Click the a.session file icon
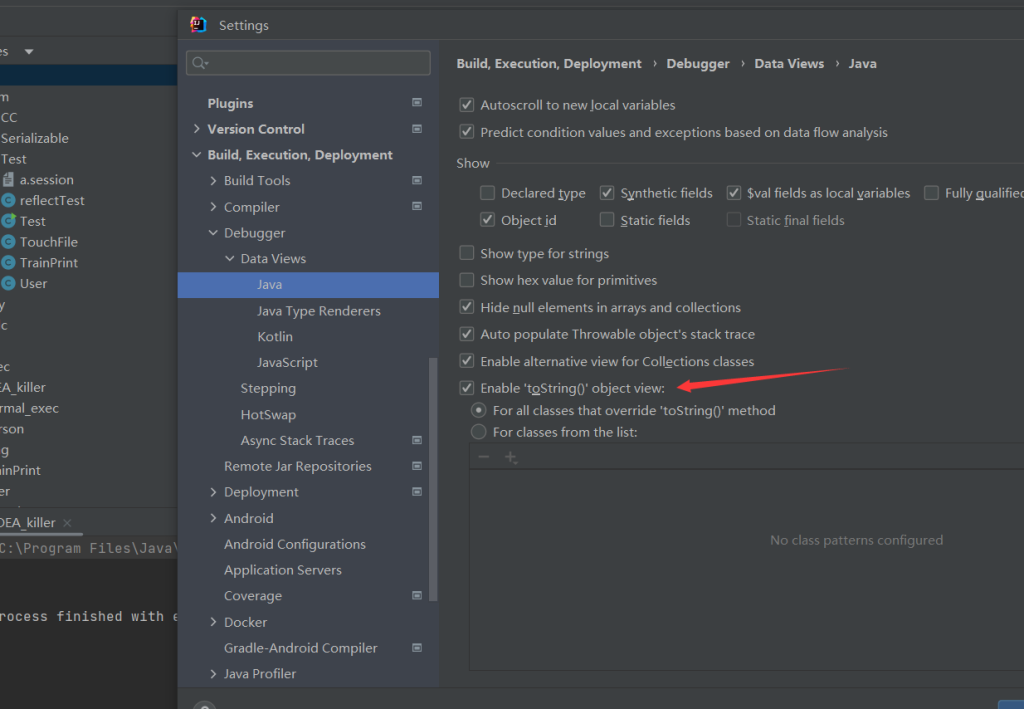Screen dimensions: 1024x709 (9, 180)
